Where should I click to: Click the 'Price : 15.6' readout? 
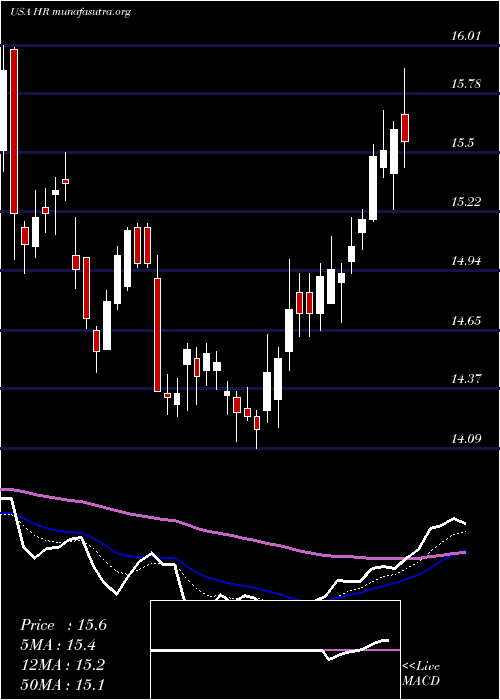point(63,625)
